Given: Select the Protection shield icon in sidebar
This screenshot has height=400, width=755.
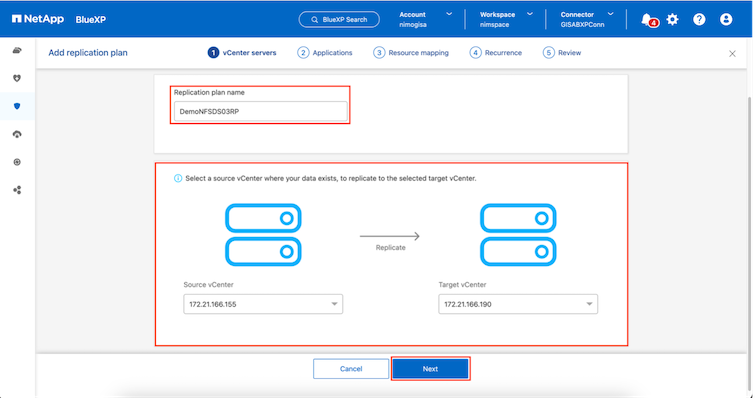Looking at the screenshot, I should click(17, 106).
